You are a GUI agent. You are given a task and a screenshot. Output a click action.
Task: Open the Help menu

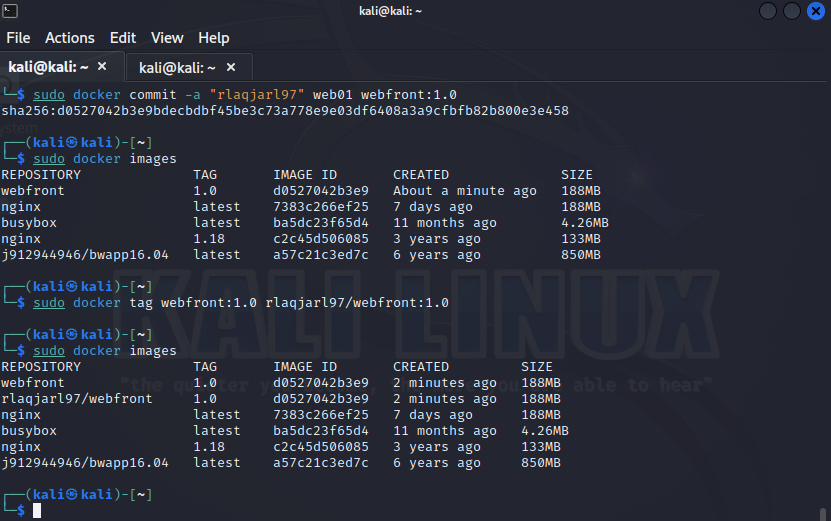point(214,38)
